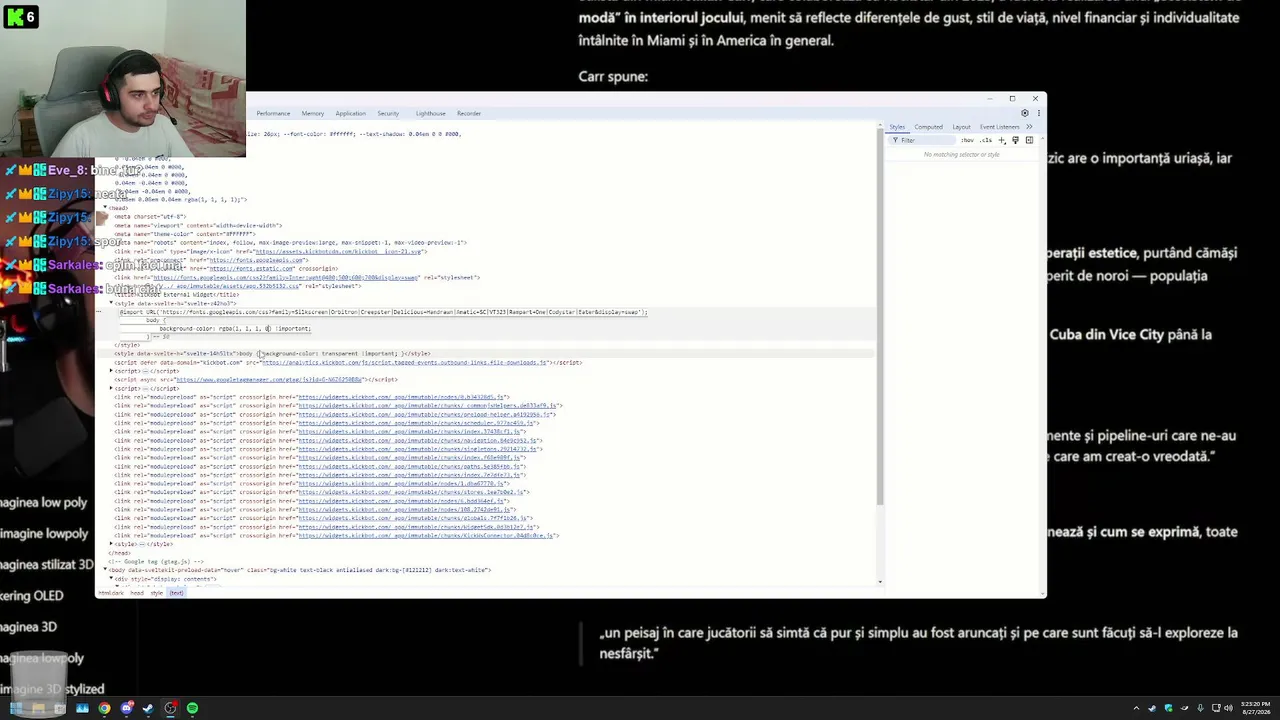Switch to the Event Listeners tab
Viewport: 1280px width, 720px height.
click(999, 127)
